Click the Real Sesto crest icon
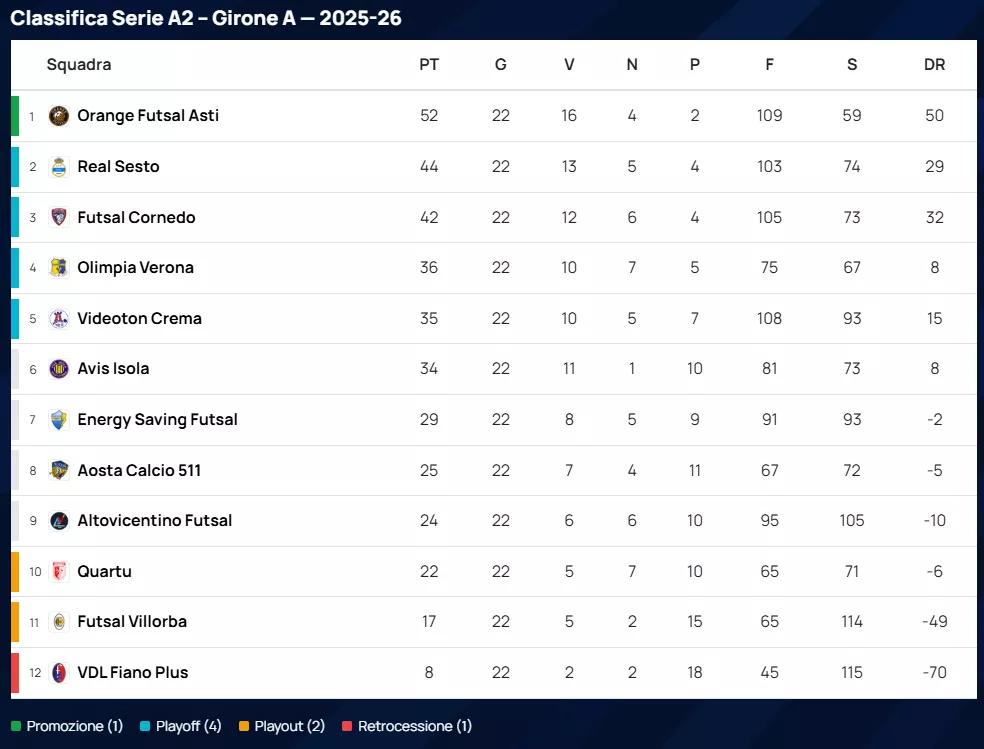Image resolution: width=984 pixels, height=749 pixels. tap(59, 167)
